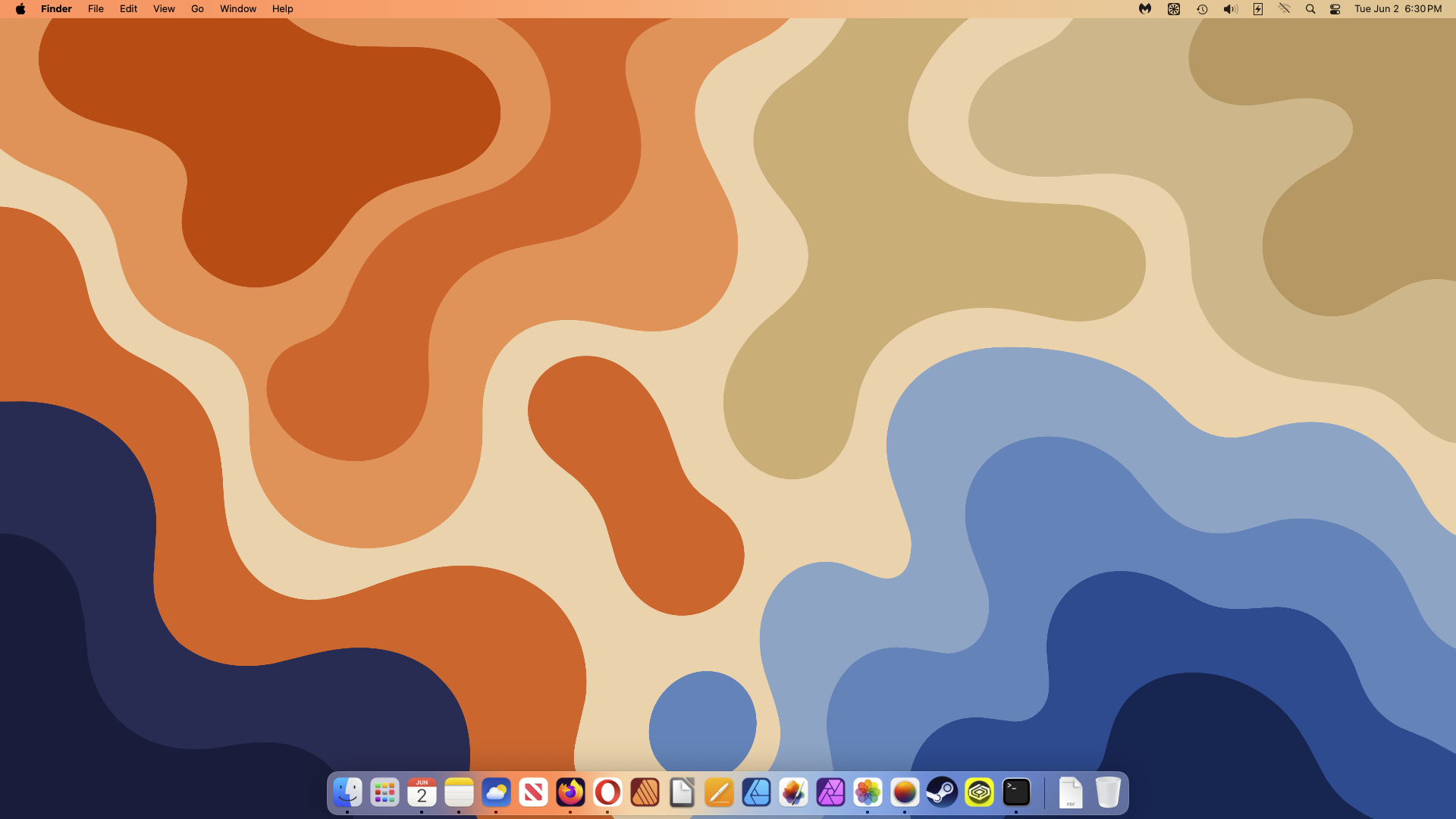Open the Calendar app in the Dock
Screen dimensions: 1456x819
click(x=422, y=793)
